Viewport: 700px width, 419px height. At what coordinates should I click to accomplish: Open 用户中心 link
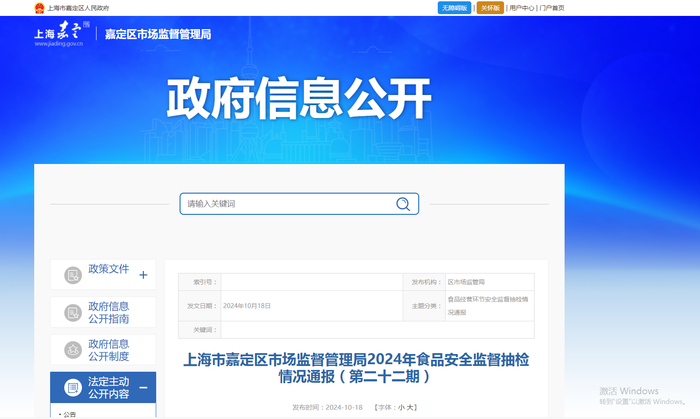tap(521, 8)
